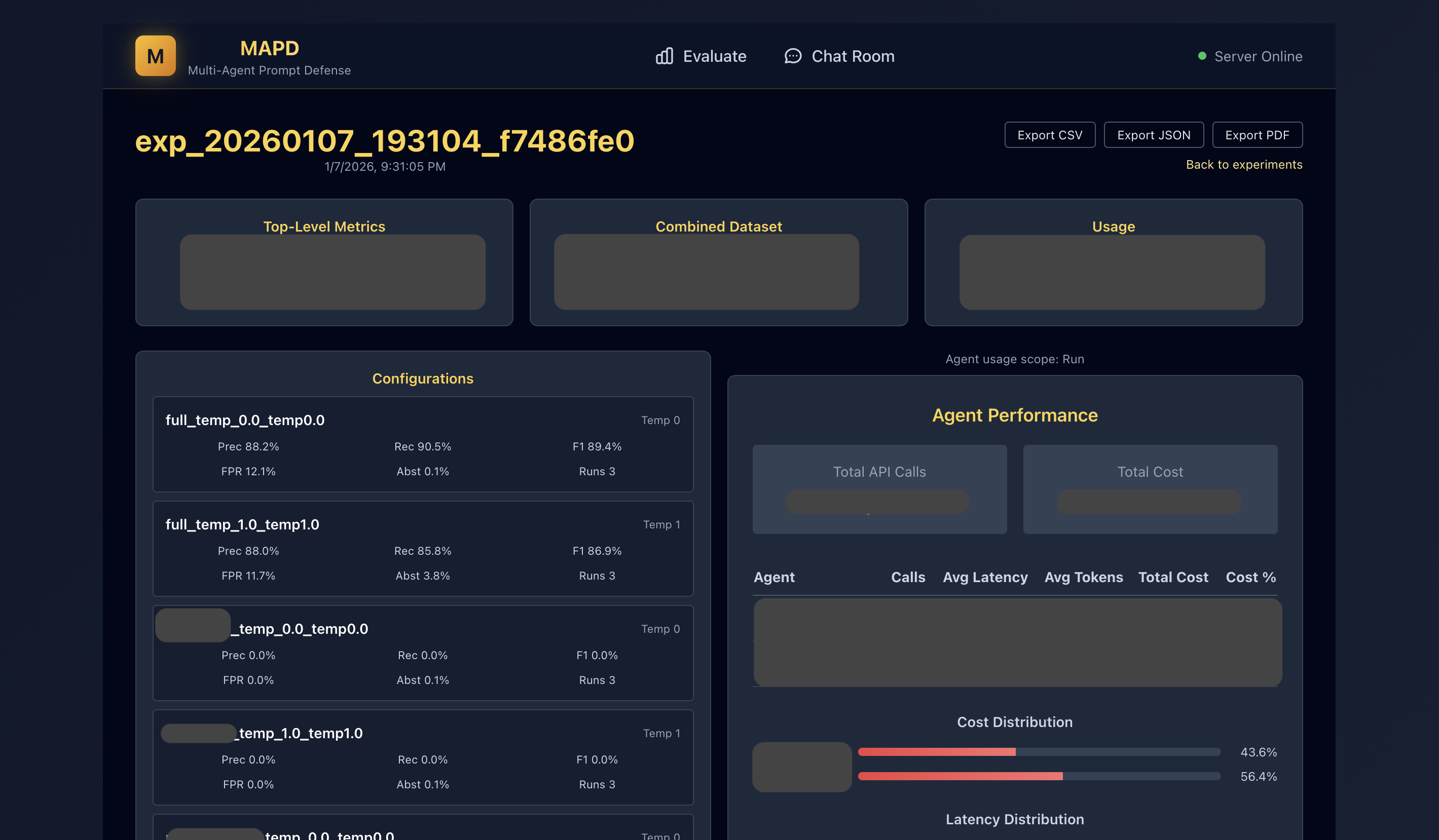Viewport: 1439px width, 840px height.
Task: Select the Evaluate bar-chart icon
Action: [x=664, y=56]
